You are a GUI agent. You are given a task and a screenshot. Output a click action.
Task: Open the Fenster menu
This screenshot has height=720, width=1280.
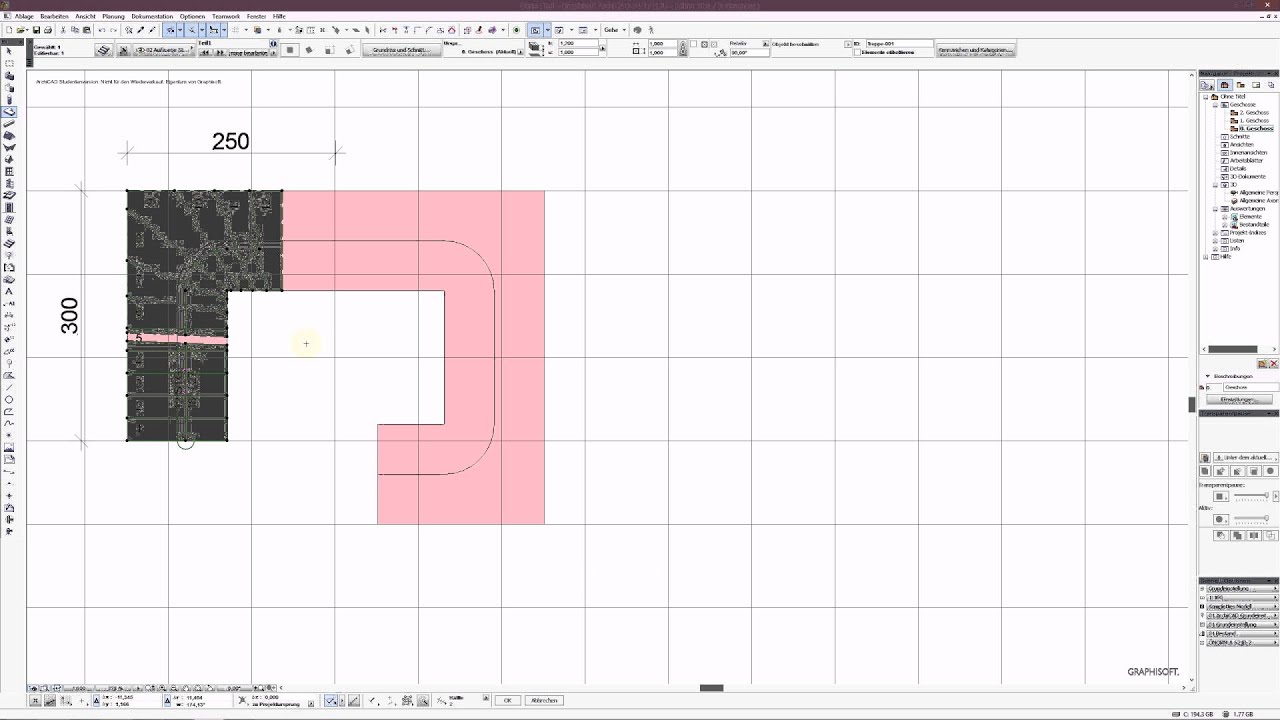click(256, 16)
